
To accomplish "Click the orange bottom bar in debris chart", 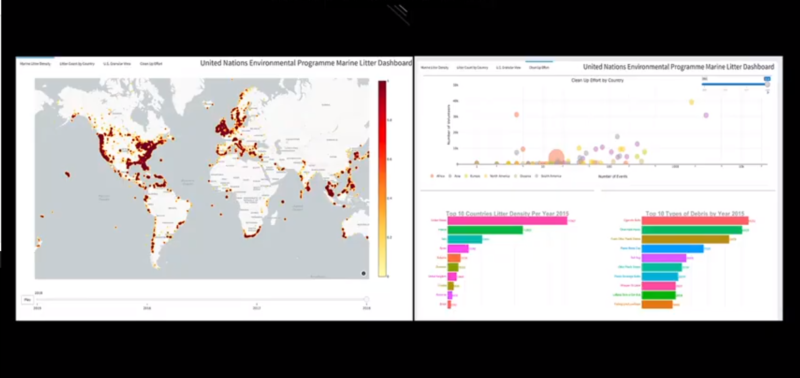I will coord(657,305).
